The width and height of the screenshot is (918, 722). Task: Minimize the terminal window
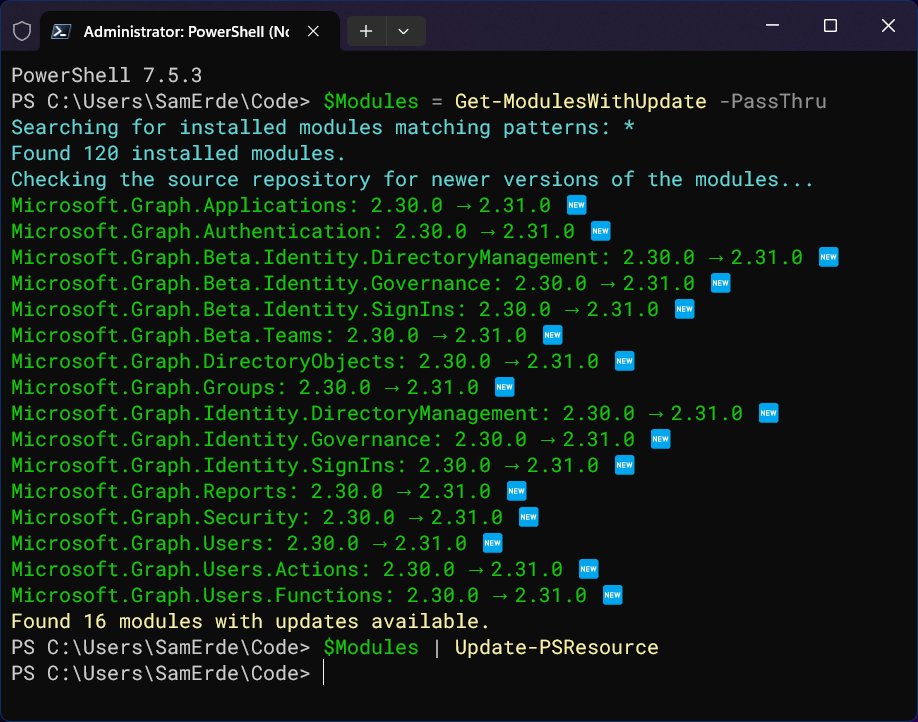click(x=772, y=25)
